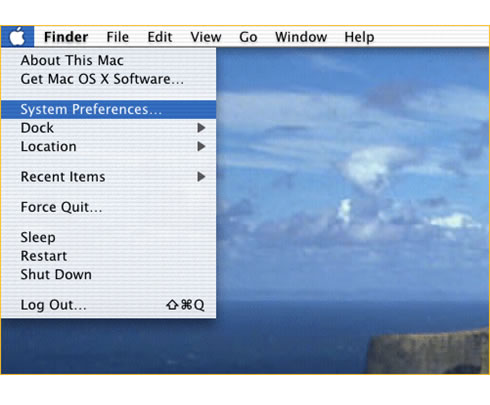Select Shut Down option
The image size is (490, 405).
click(108, 275)
